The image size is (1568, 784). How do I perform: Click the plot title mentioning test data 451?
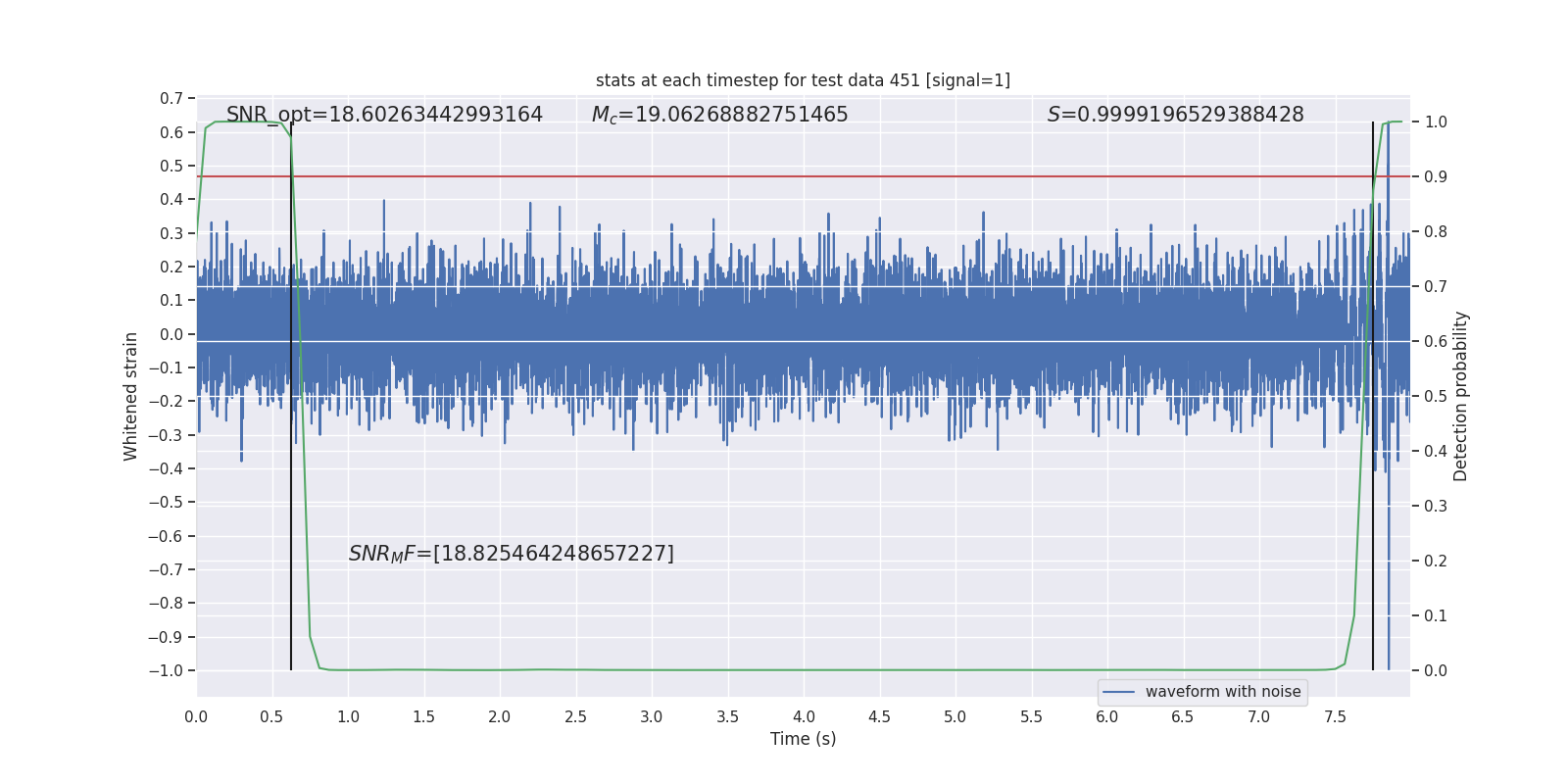[x=803, y=80]
